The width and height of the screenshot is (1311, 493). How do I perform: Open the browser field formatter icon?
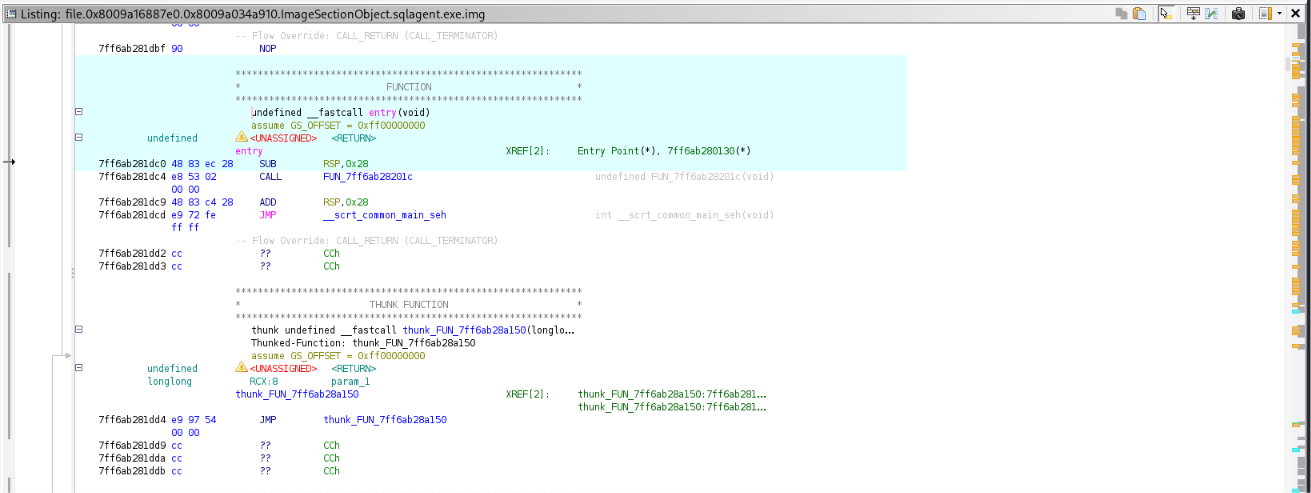coord(1193,13)
